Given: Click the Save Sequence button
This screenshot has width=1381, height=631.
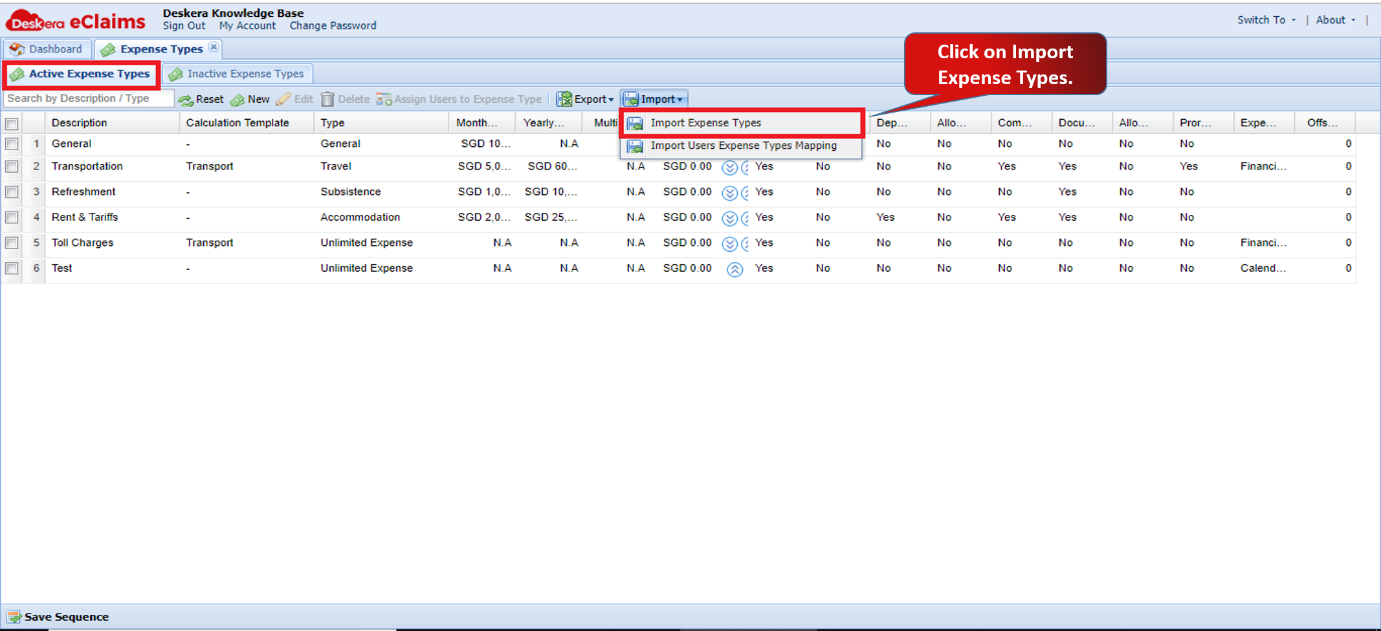Looking at the screenshot, I should [58, 617].
